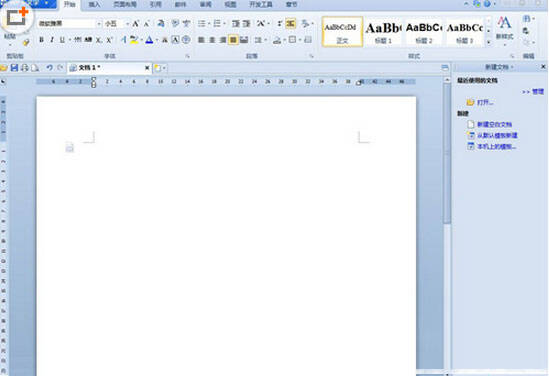Apply the highlighter text highlight color
Image resolution: width=549 pixels, height=376 pixels.
[x=134, y=40]
